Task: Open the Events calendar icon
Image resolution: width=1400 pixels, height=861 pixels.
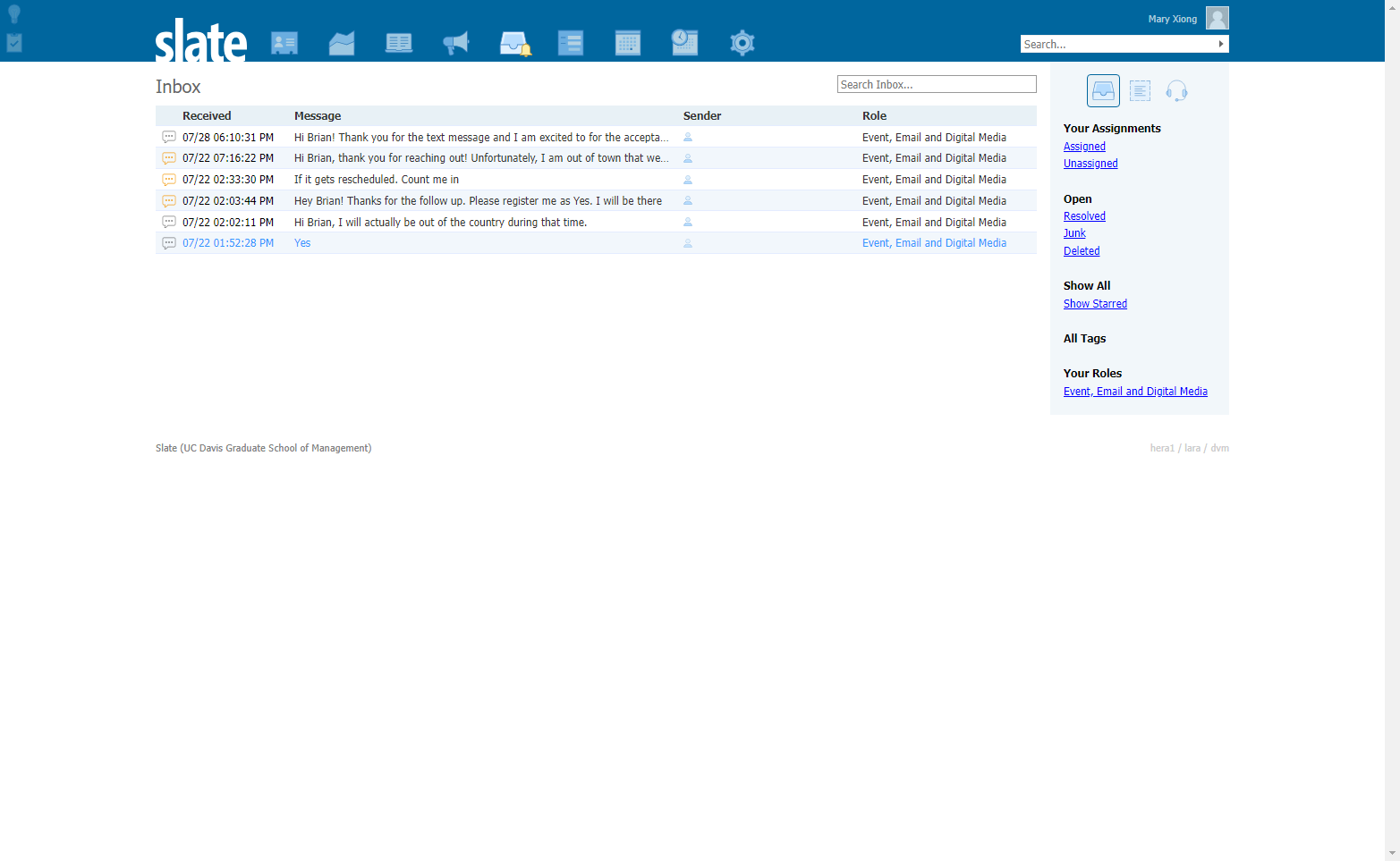Action: (628, 43)
